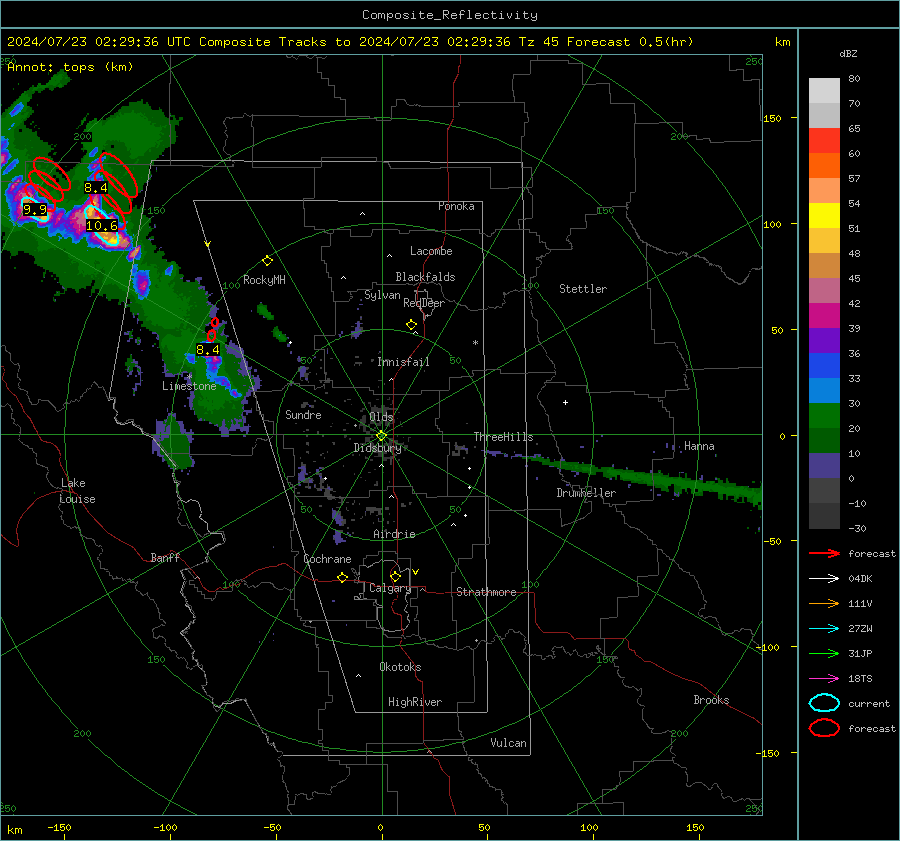Select the cyan 27ZW arrow legend icon
Viewport: 900px width, 841px height.
(824, 629)
